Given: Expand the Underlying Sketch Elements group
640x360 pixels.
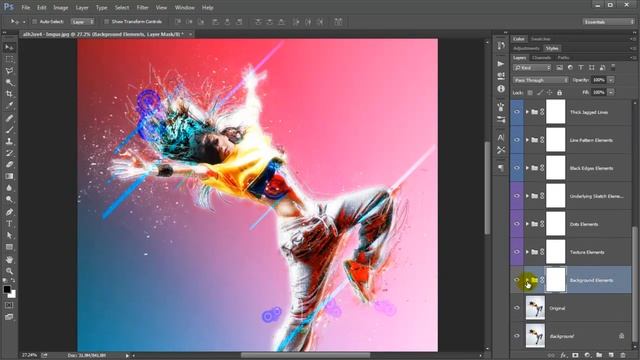Looking at the screenshot, I should [x=527, y=196].
